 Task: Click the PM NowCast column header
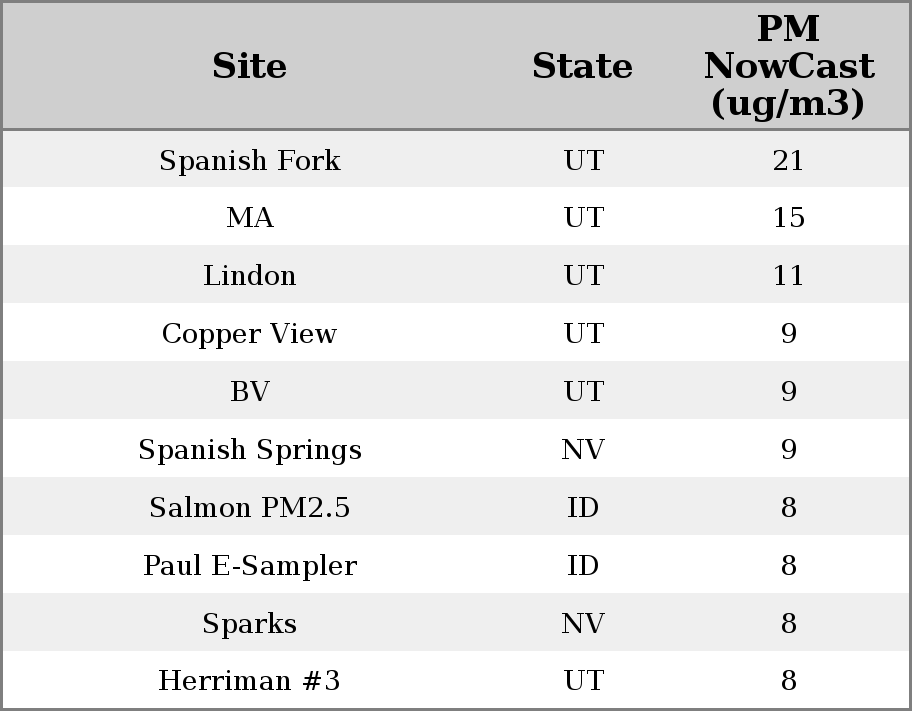tap(788, 66)
